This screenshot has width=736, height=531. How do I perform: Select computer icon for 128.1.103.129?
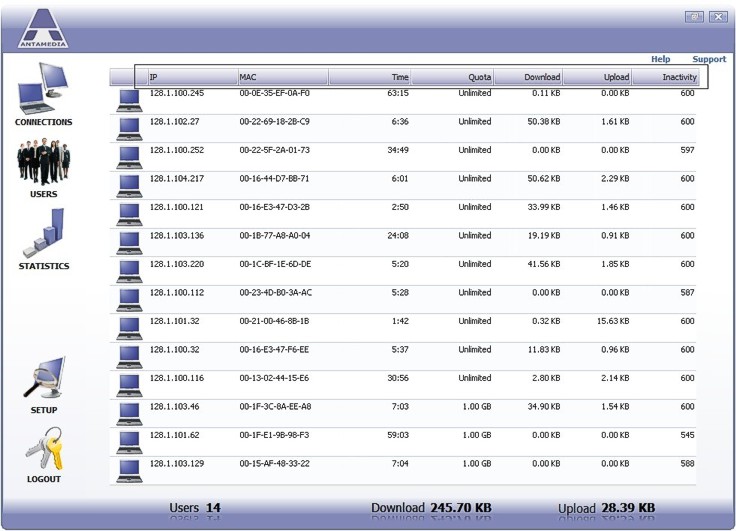(x=129, y=469)
